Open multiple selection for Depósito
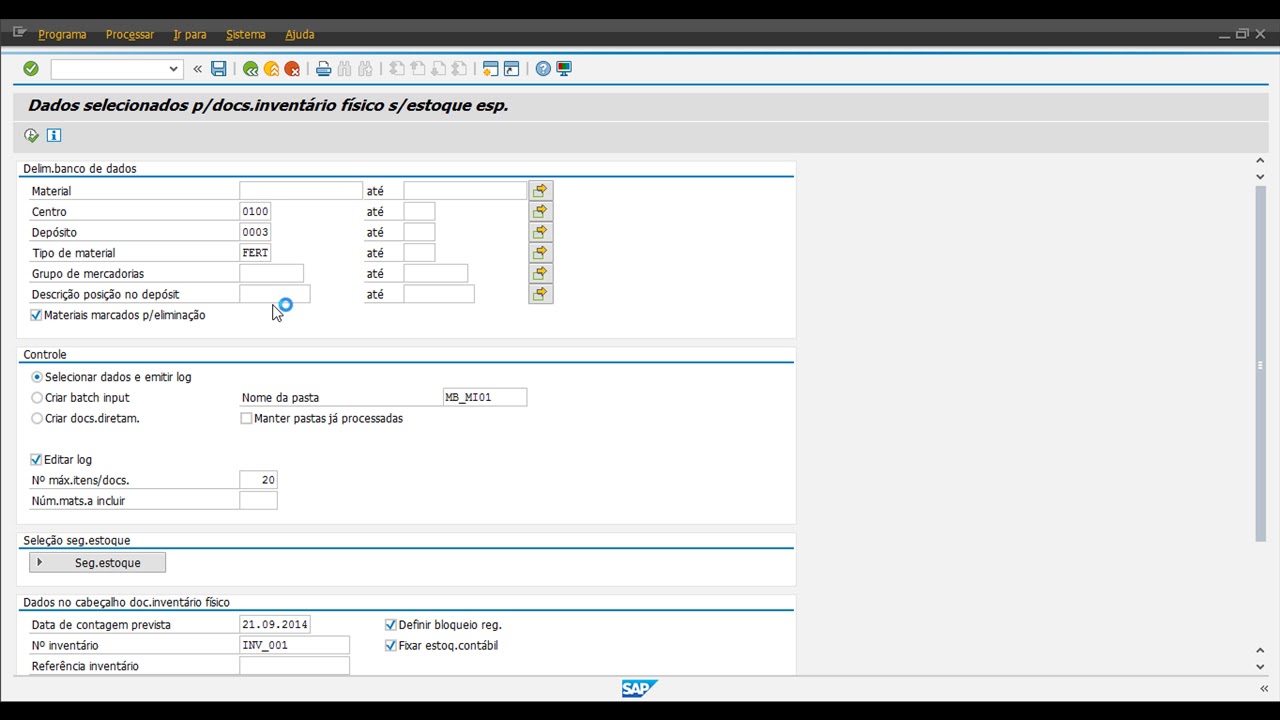The width and height of the screenshot is (1280, 720). tap(540, 232)
